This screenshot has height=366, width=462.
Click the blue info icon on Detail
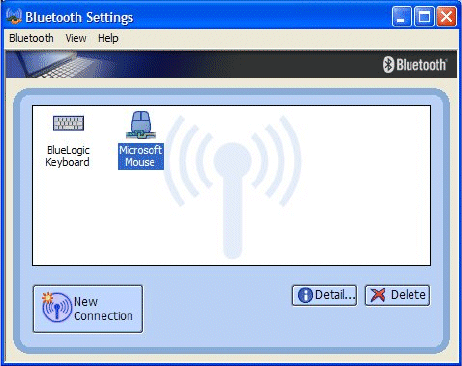pos(305,295)
